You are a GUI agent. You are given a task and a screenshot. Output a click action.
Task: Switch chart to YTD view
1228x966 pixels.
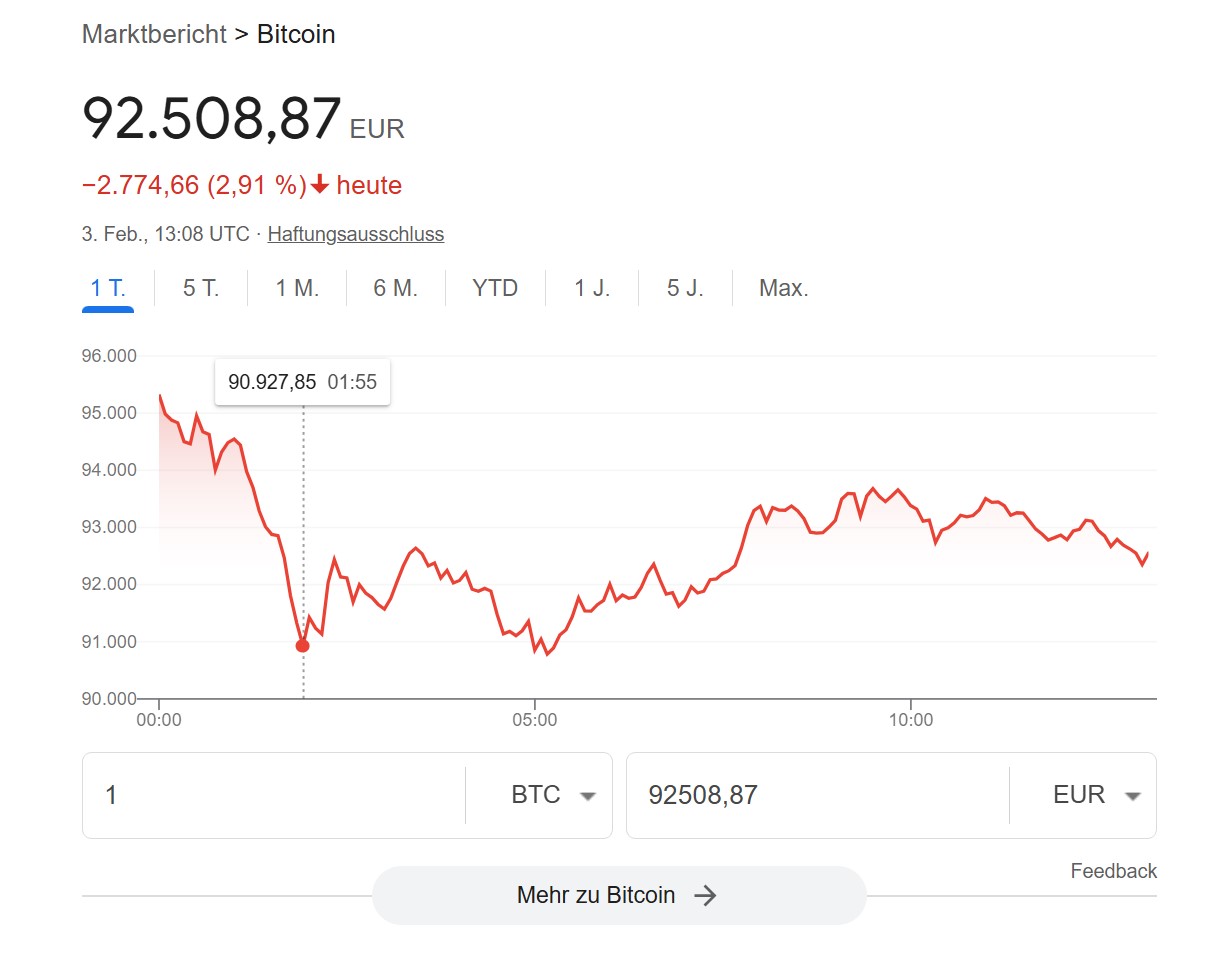click(495, 289)
